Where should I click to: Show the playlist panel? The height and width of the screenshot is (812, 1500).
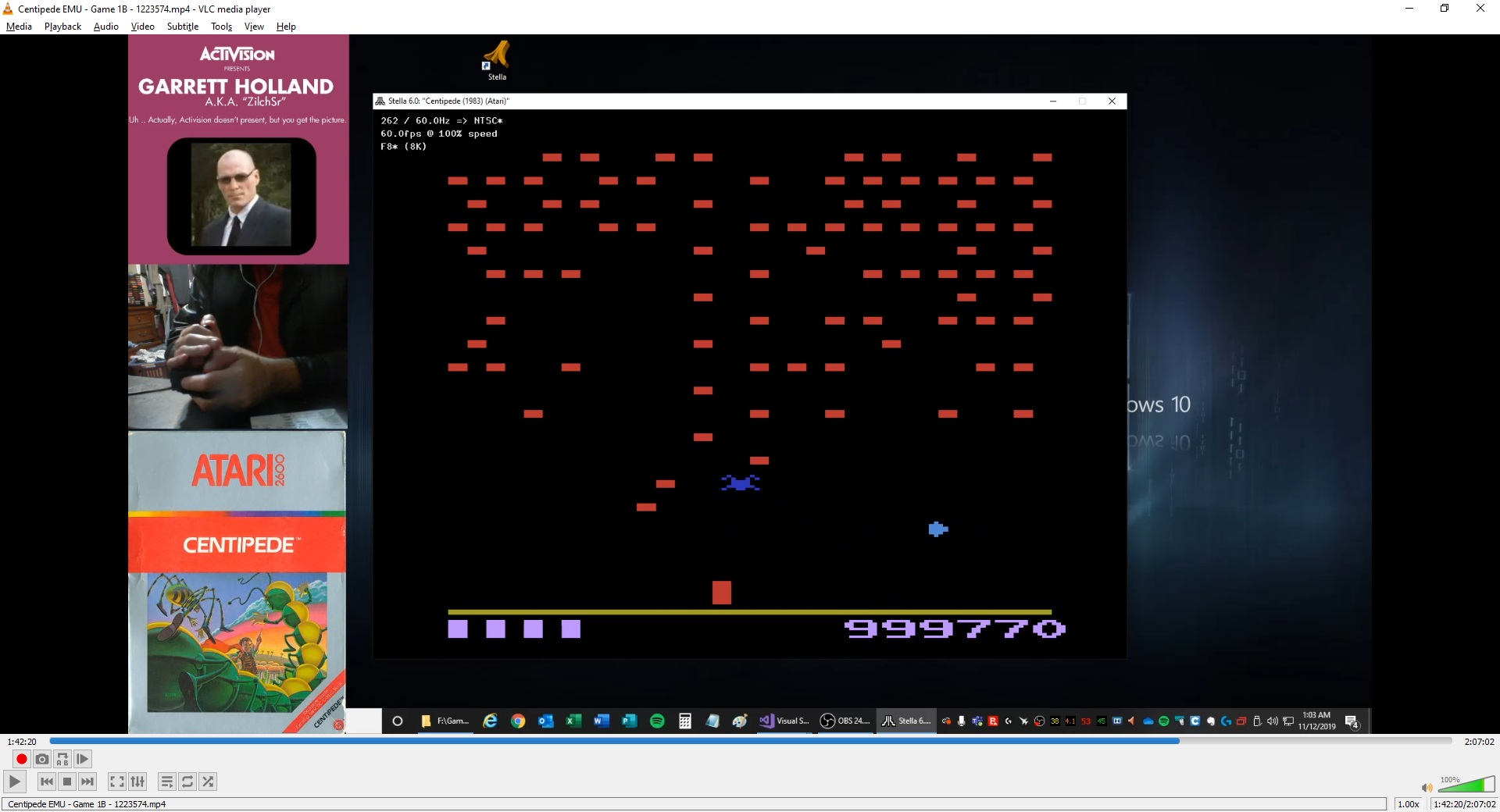point(167,782)
